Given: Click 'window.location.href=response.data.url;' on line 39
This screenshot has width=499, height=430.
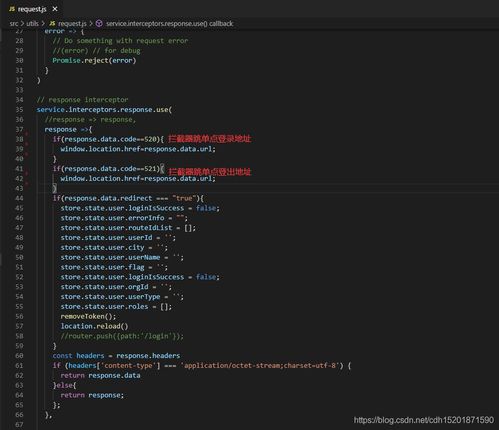Looking at the screenshot, I should point(138,149).
